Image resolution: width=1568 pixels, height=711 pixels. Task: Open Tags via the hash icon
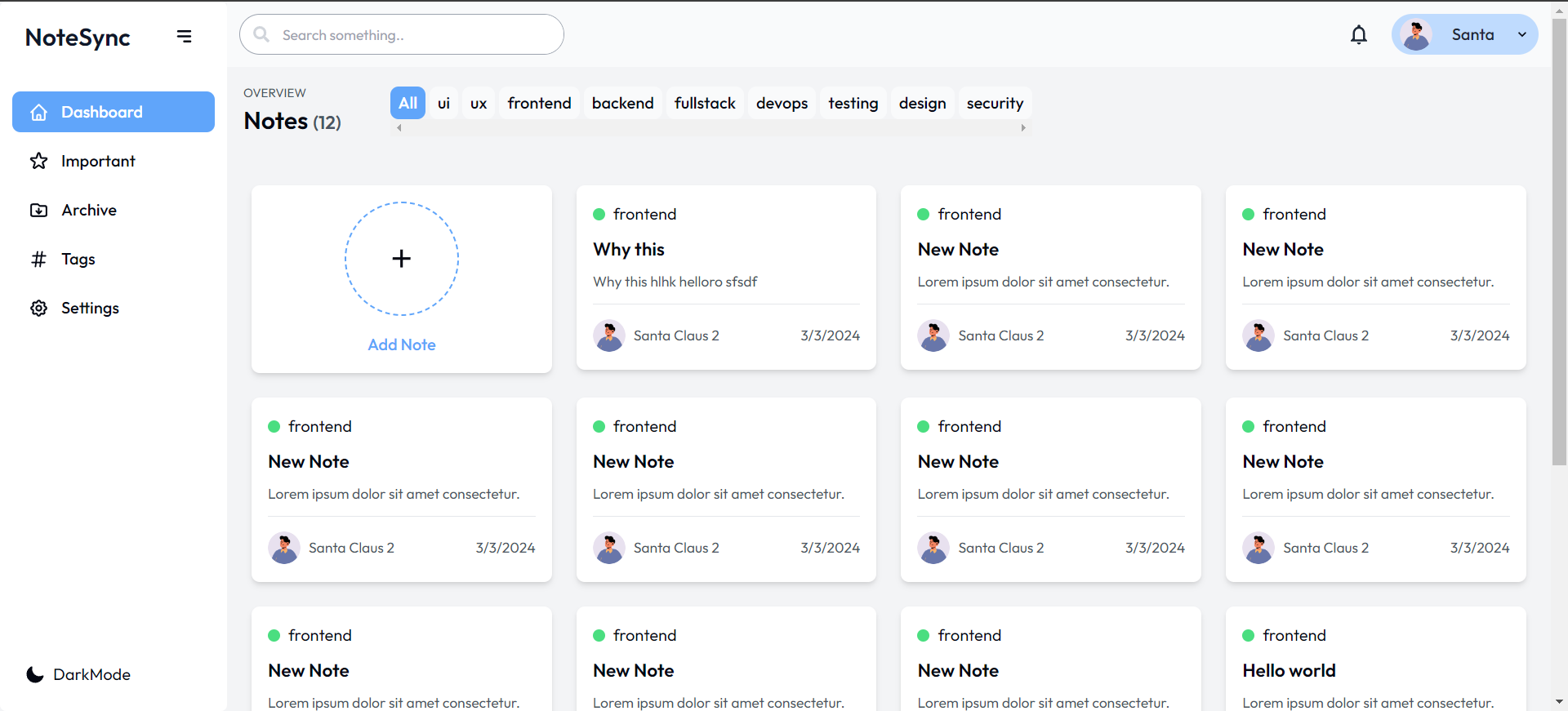pyautogui.click(x=38, y=259)
